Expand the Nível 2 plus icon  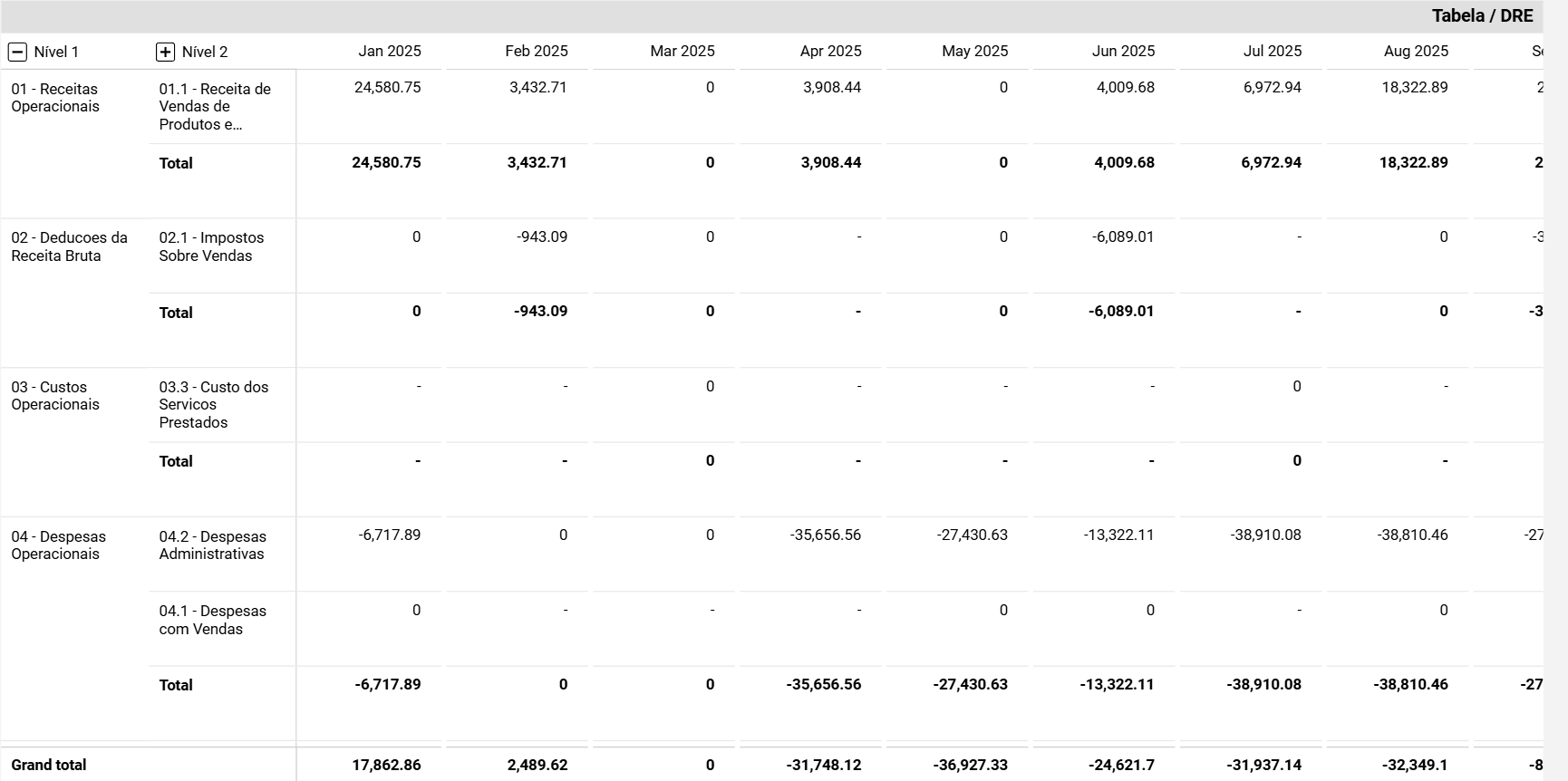165,53
